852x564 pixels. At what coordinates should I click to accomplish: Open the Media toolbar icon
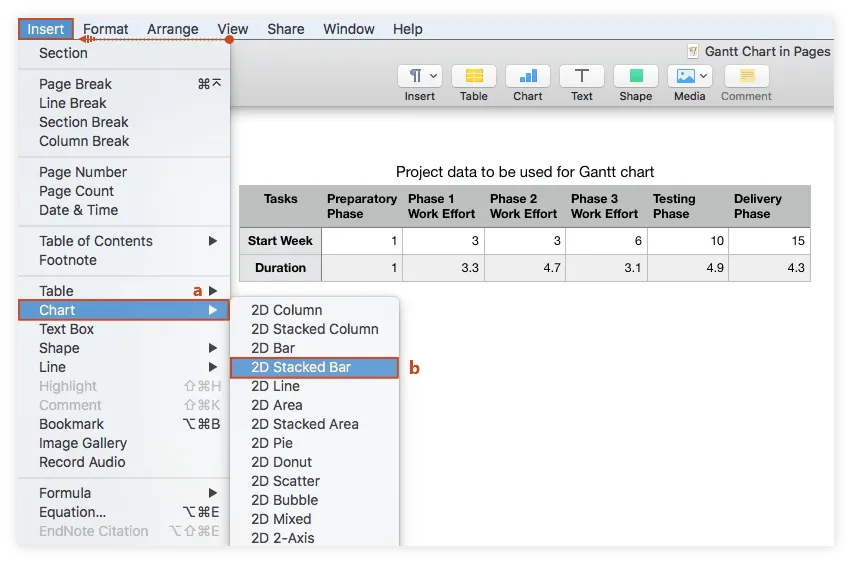coord(689,76)
